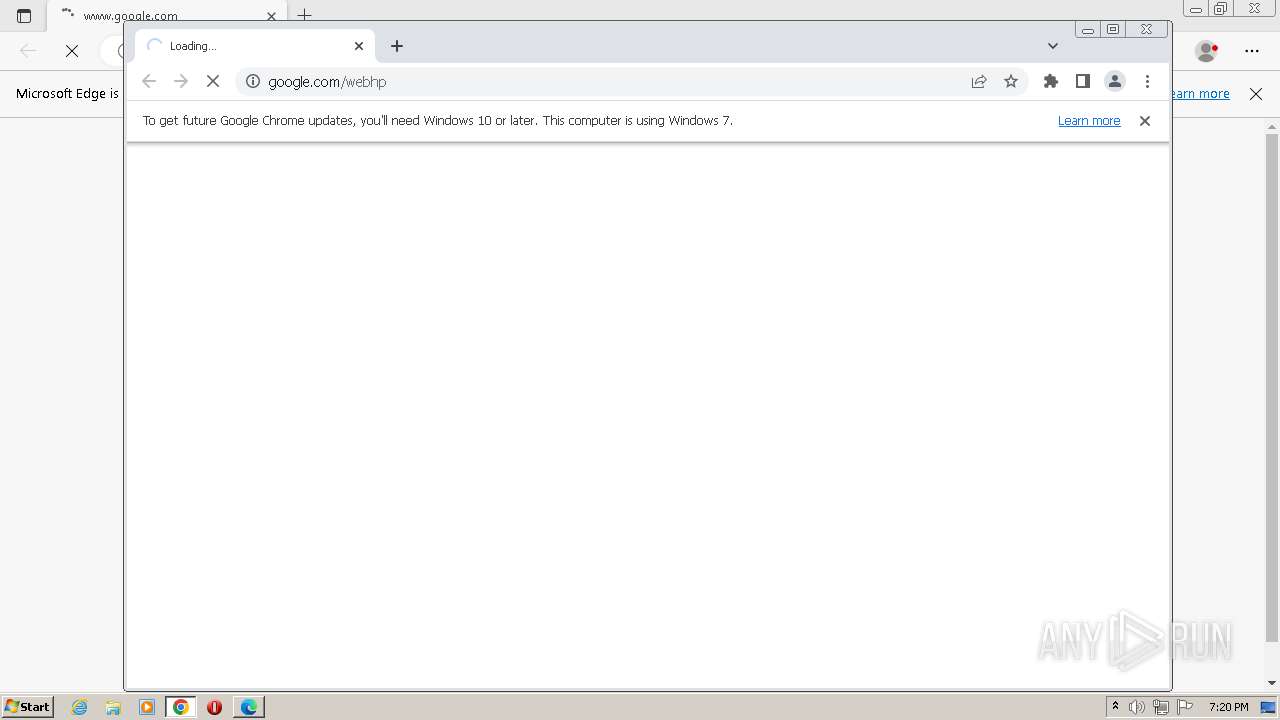Minimize the Chrome window

[x=1087, y=30]
